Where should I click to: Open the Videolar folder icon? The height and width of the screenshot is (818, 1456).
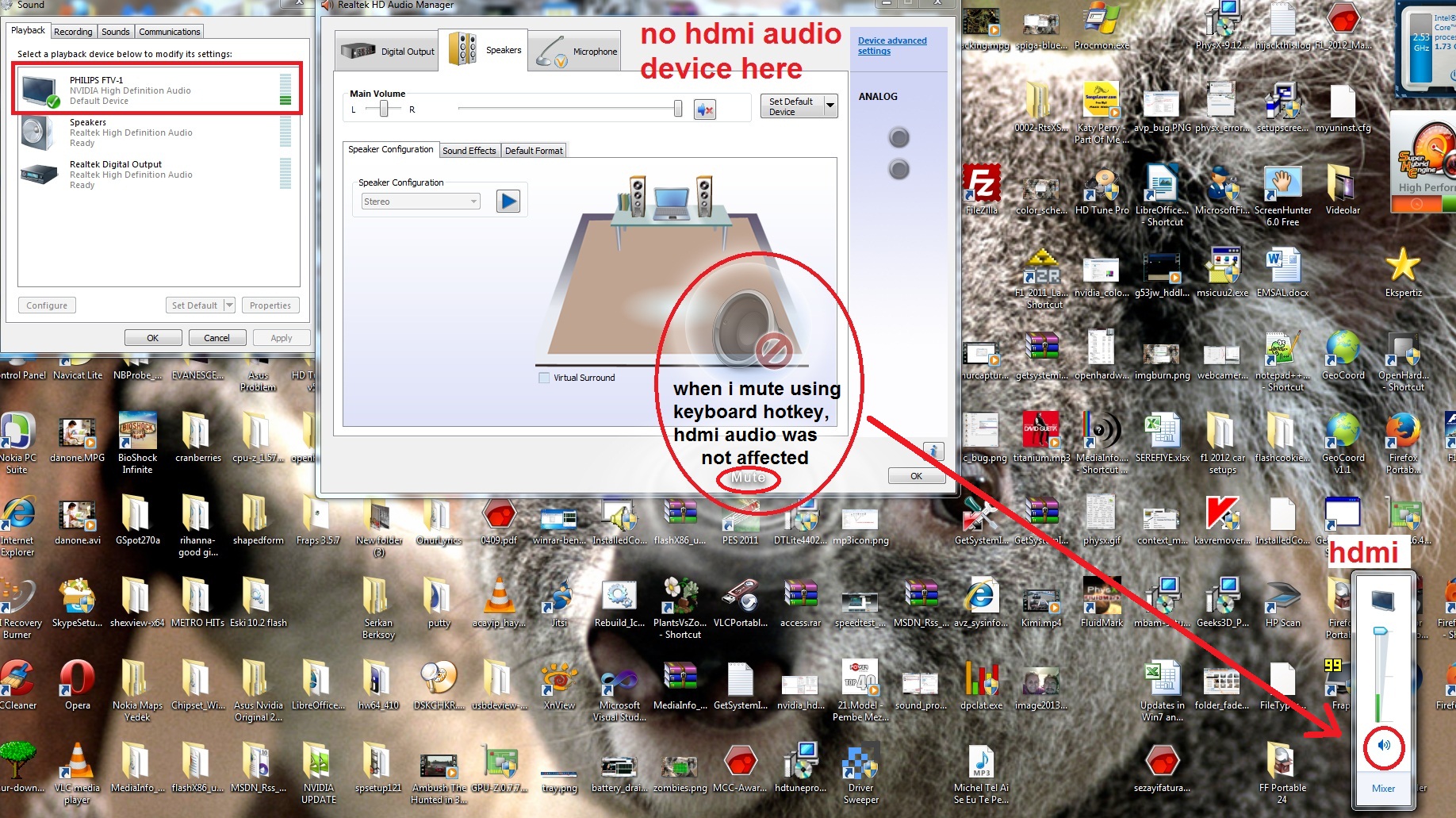1343,190
